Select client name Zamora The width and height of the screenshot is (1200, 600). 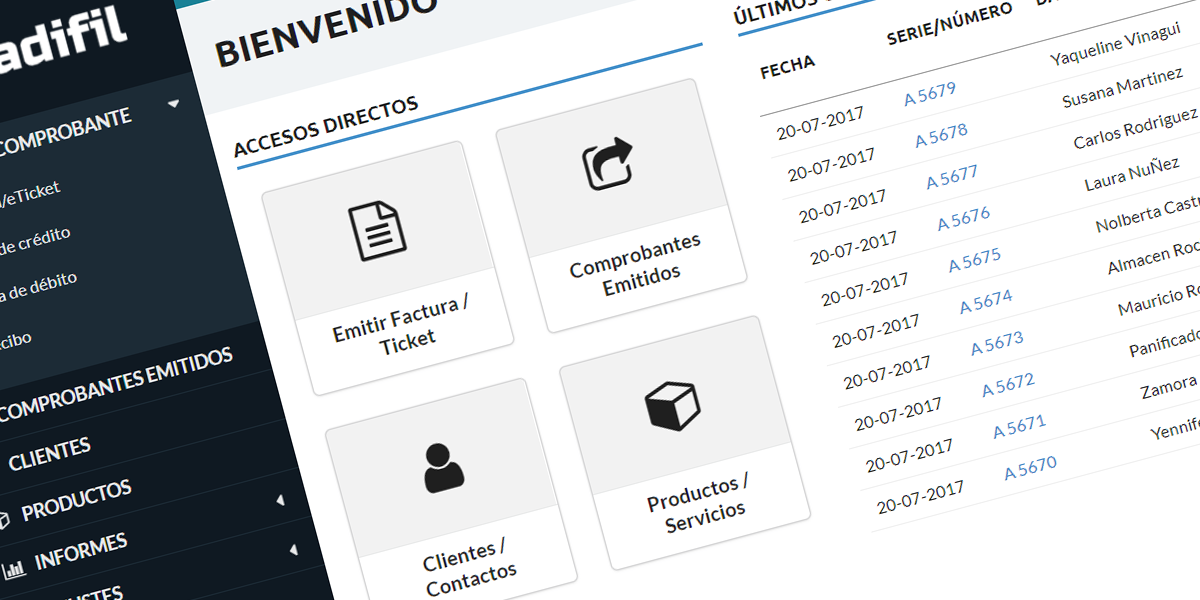pyautogui.click(x=1169, y=386)
